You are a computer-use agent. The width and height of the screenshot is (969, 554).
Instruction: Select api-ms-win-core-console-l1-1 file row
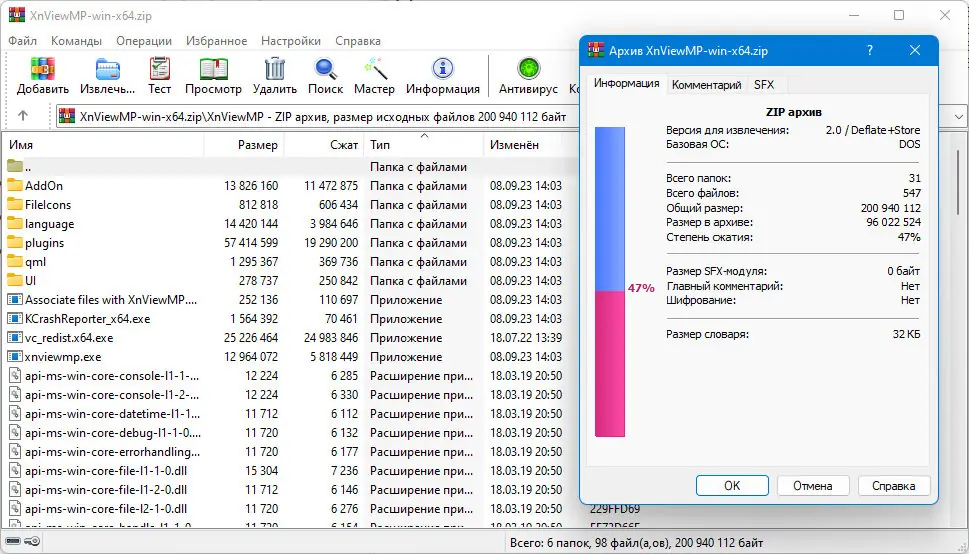click(x=290, y=376)
